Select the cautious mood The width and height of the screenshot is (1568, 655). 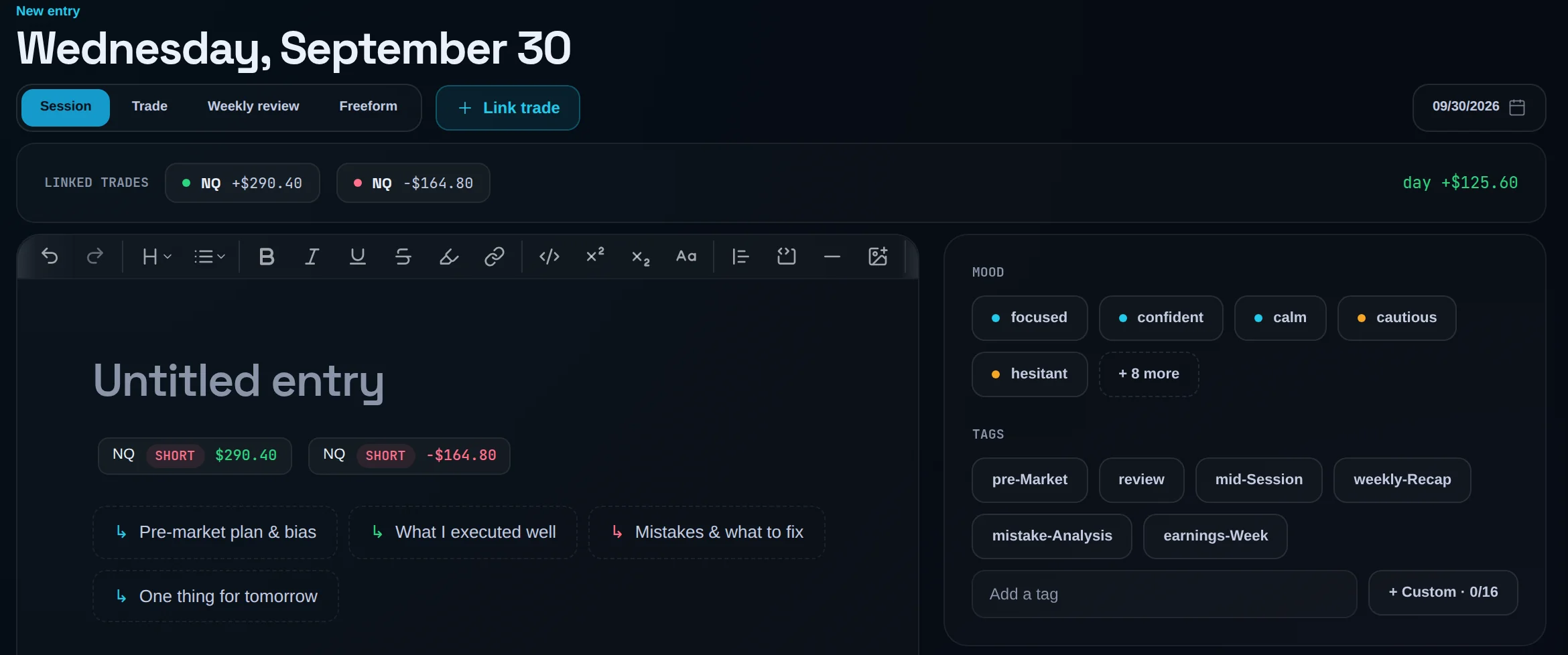coord(1396,317)
